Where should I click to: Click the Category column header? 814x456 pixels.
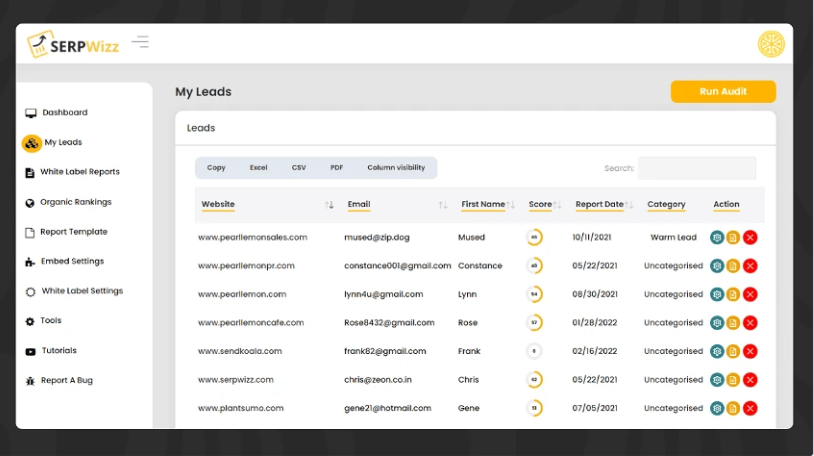click(666, 205)
